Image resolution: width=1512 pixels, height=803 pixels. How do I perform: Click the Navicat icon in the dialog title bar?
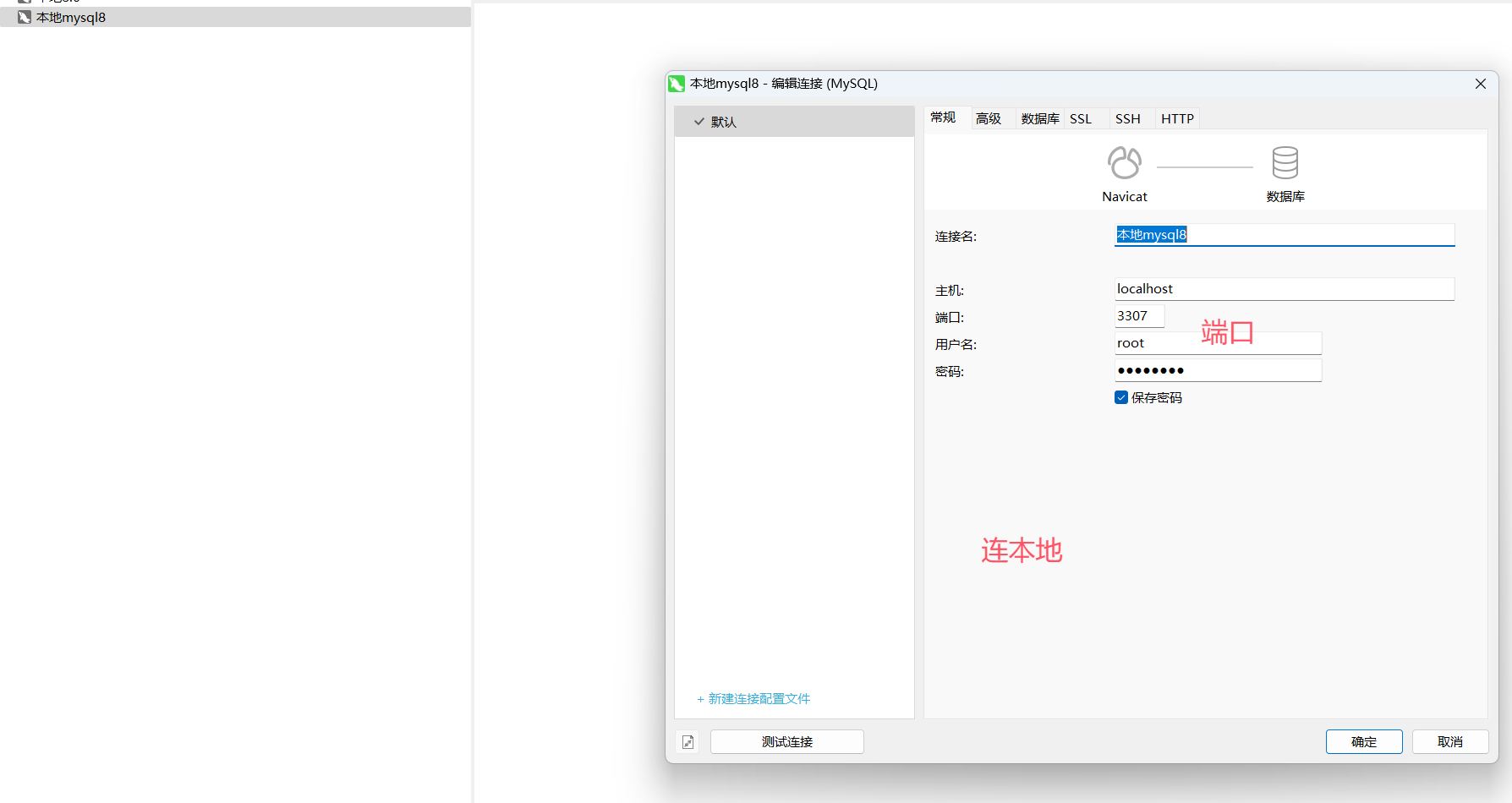pos(677,84)
